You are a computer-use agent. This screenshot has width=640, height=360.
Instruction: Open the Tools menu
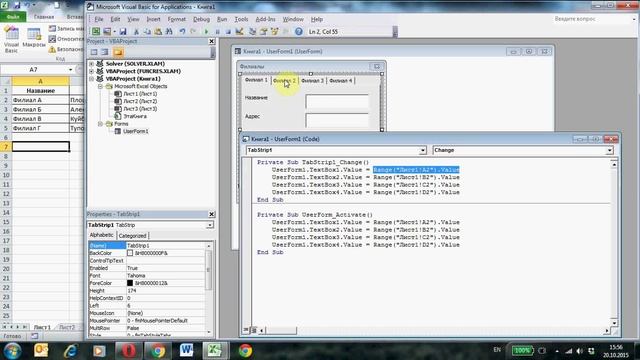[x=241, y=19]
